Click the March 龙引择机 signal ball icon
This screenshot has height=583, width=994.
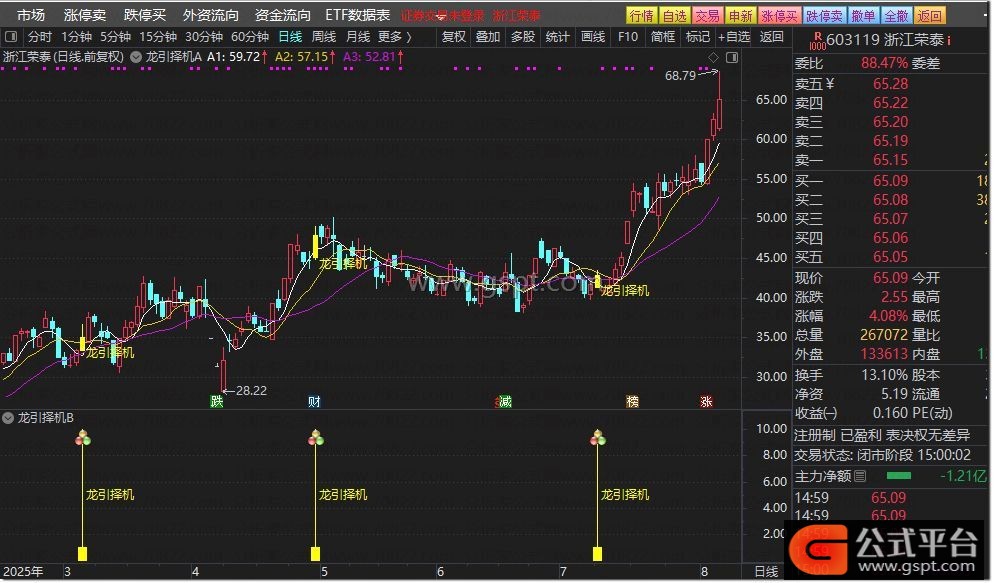click(82, 438)
